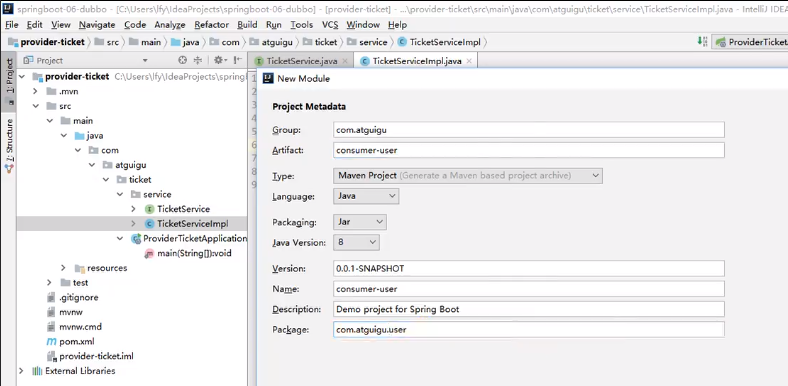Open the Edit menu

(35, 25)
